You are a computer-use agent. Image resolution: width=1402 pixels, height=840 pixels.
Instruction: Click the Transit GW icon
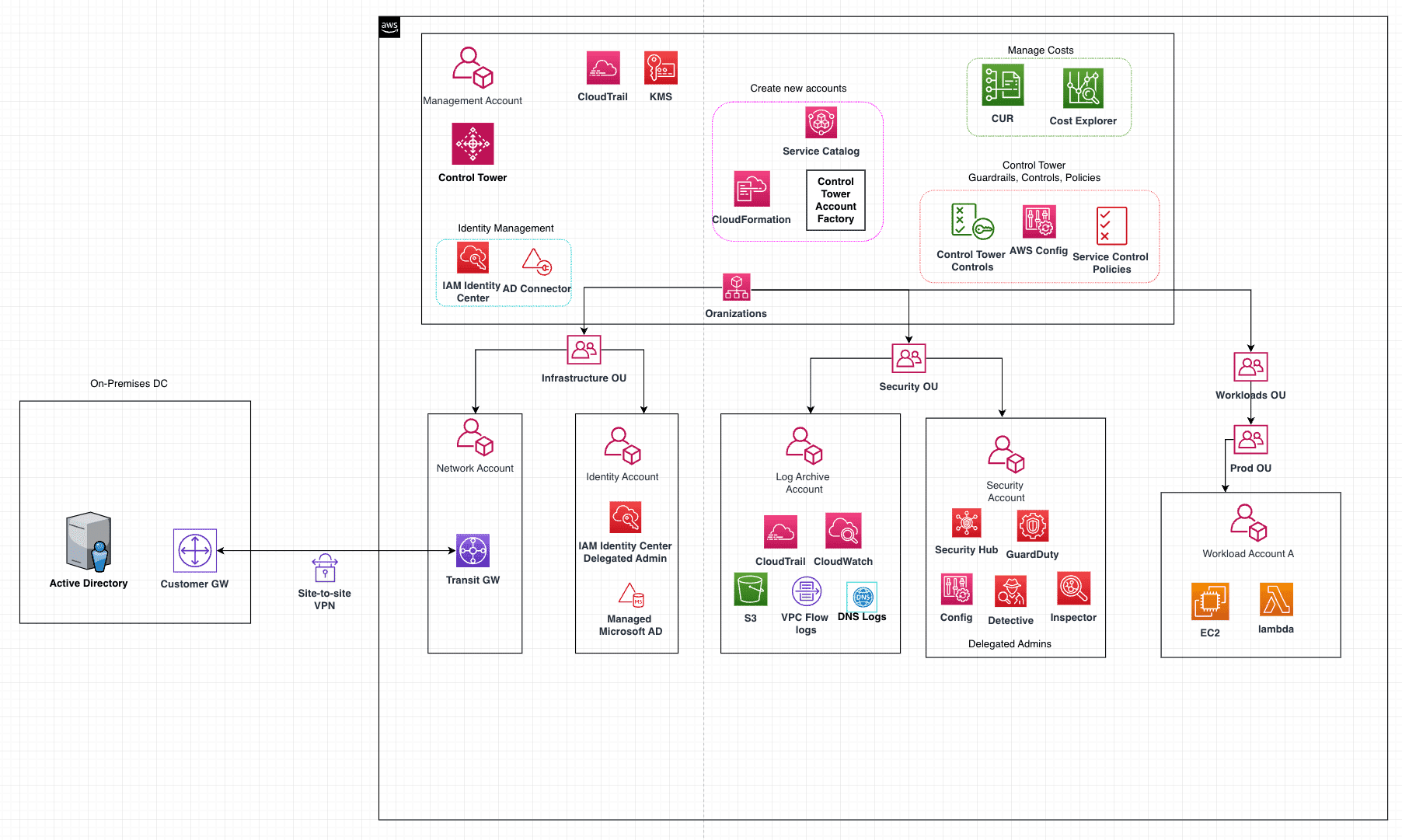(x=473, y=550)
